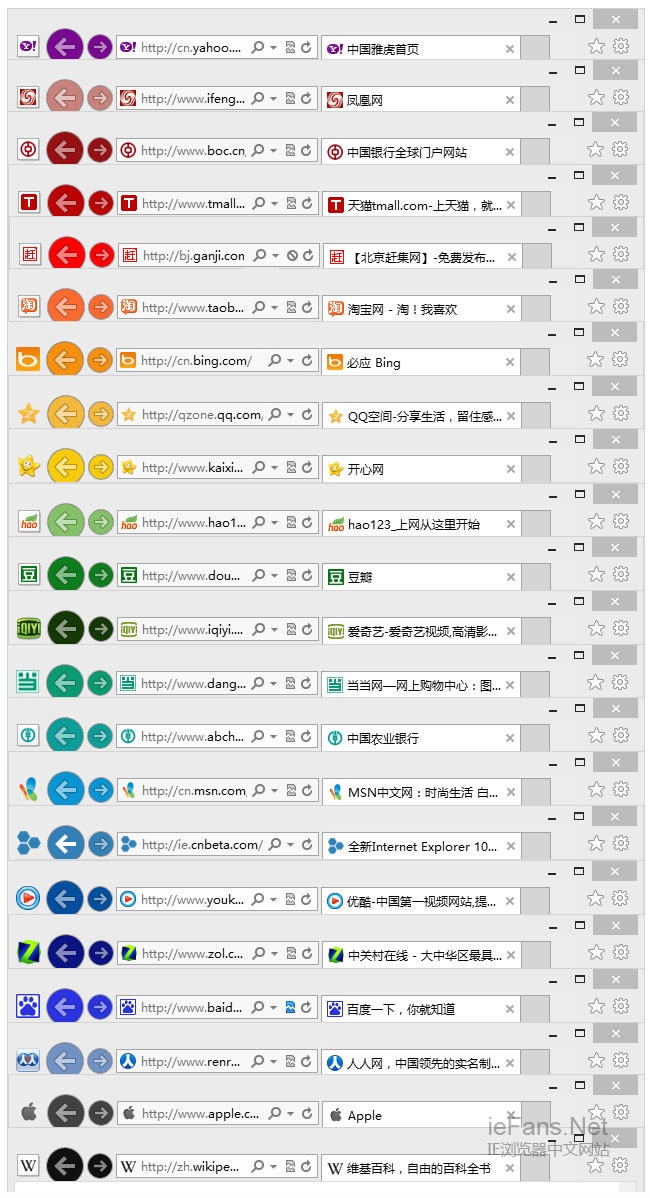The width and height of the screenshot is (650, 1198).
Task: Go back in the Yahoo browser window
Action: click(65, 46)
